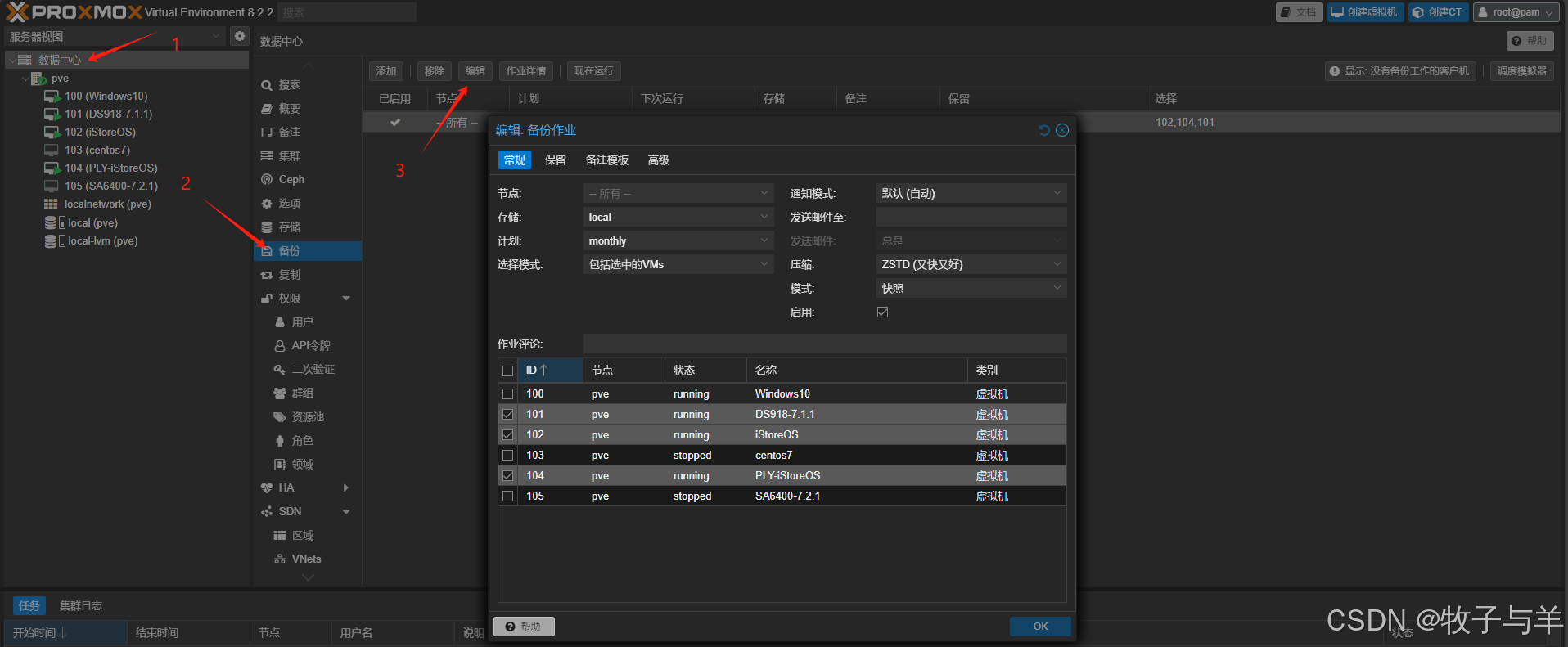
Task: Select stopped VM 103 (centos7) in the tree
Action: coord(97,150)
